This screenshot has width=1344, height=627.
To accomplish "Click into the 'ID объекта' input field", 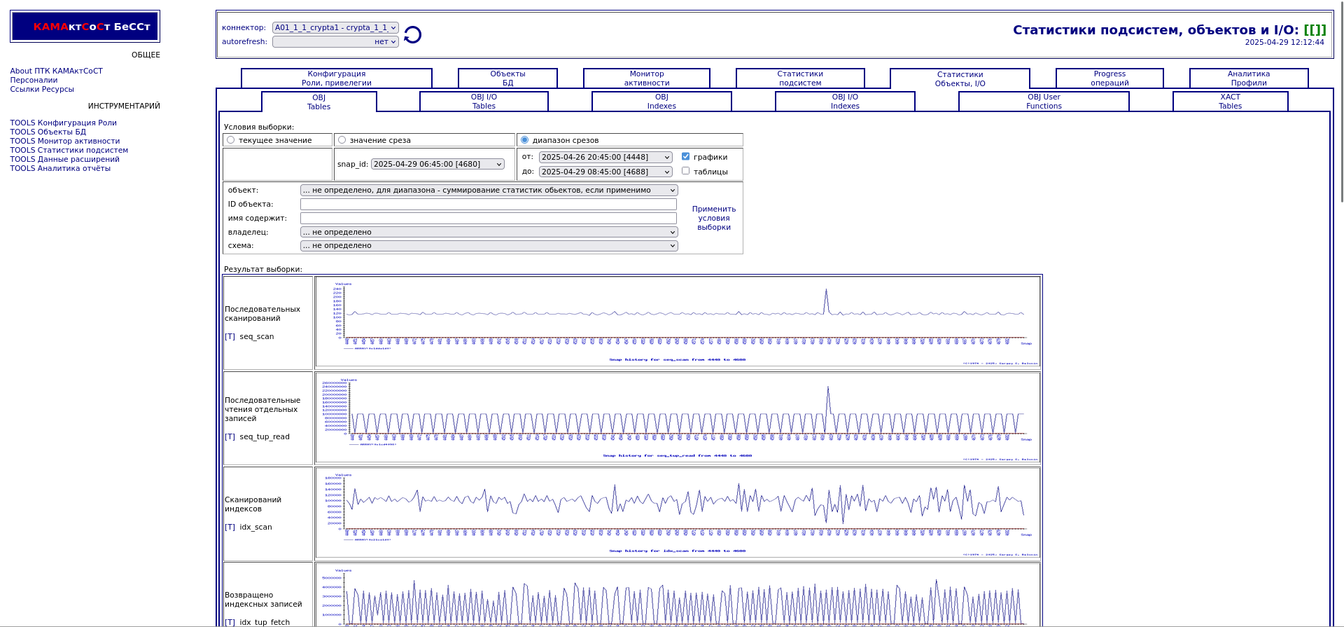I will 488,204.
